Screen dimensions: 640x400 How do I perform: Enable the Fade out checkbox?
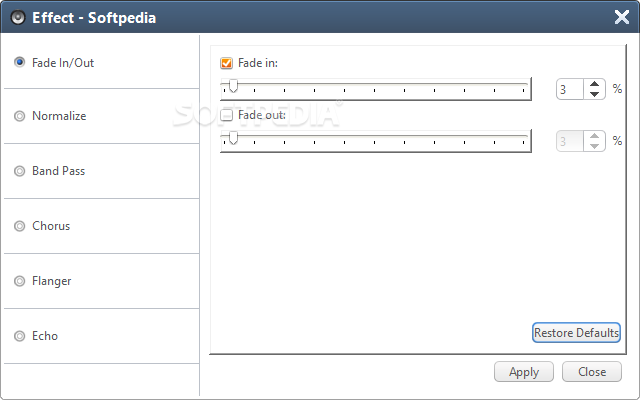click(x=226, y=115)
